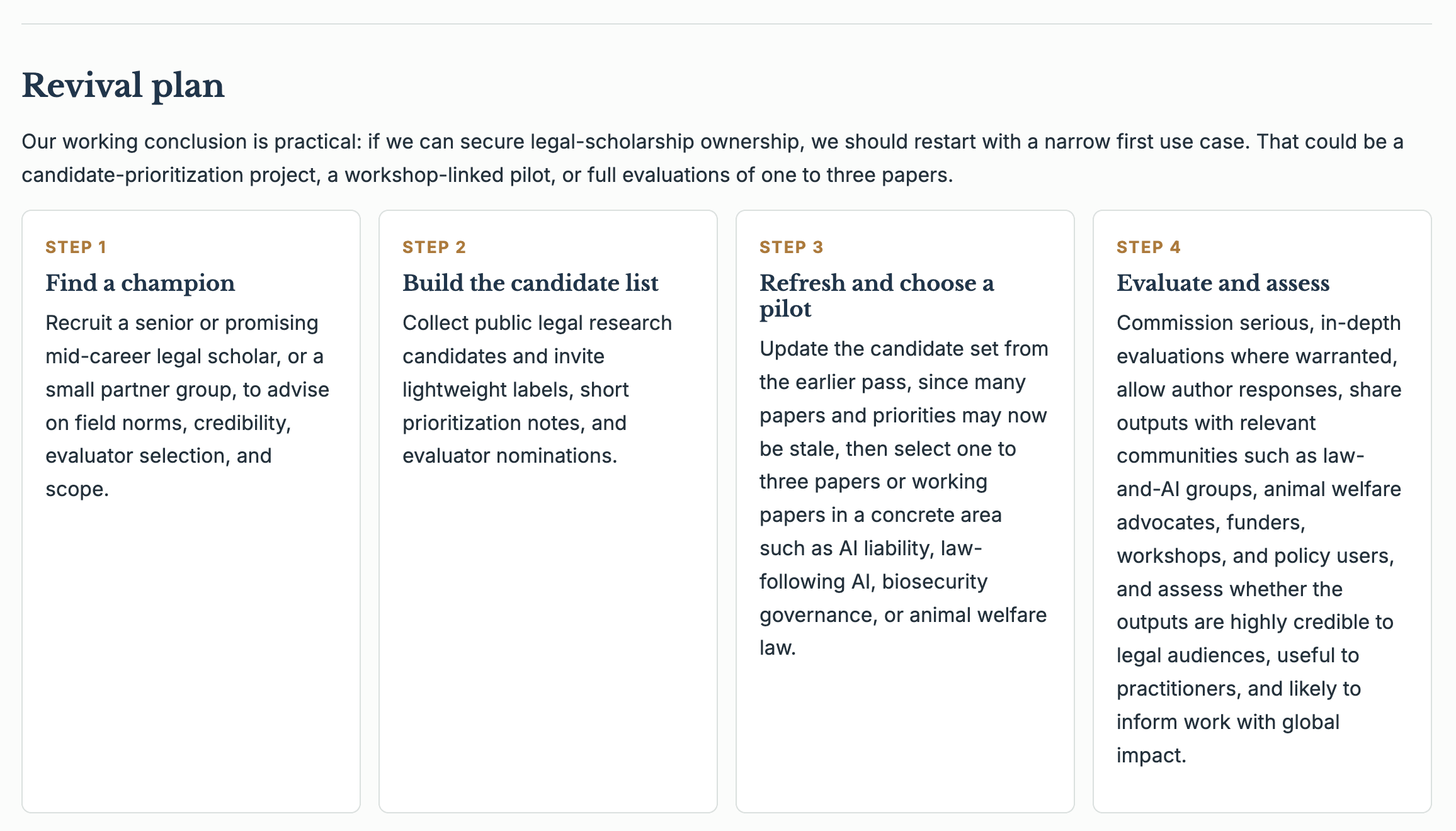The image size is (1456, 831).
Task: Click the Revival plan heading
Action: click(123, 85)
